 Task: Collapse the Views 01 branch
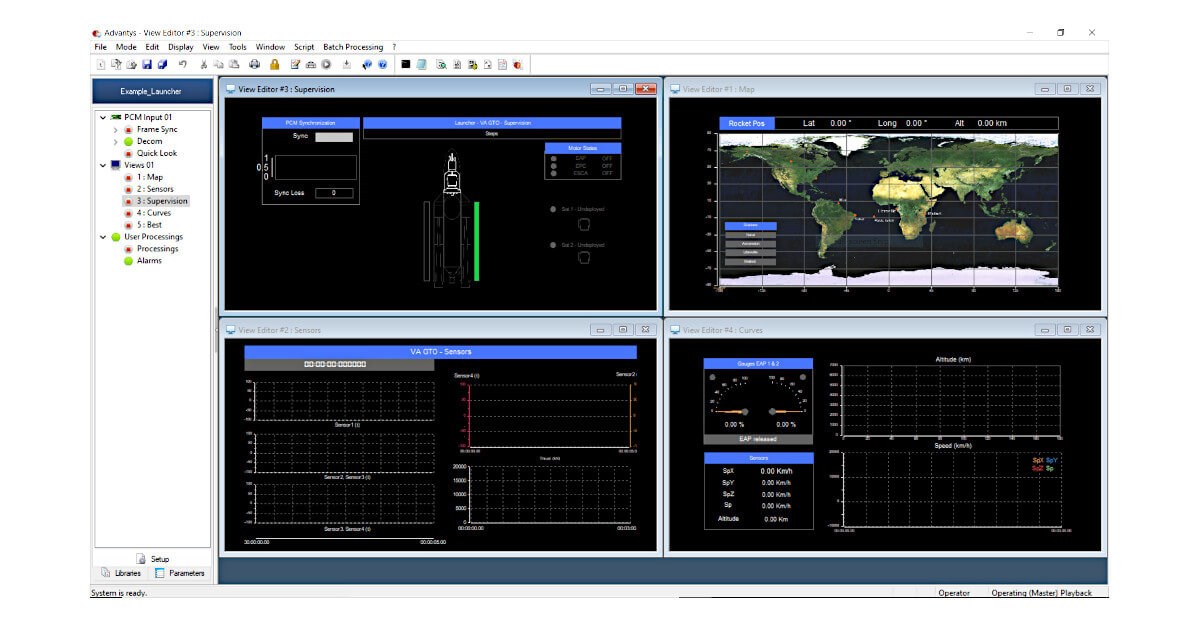coord(101,164)
